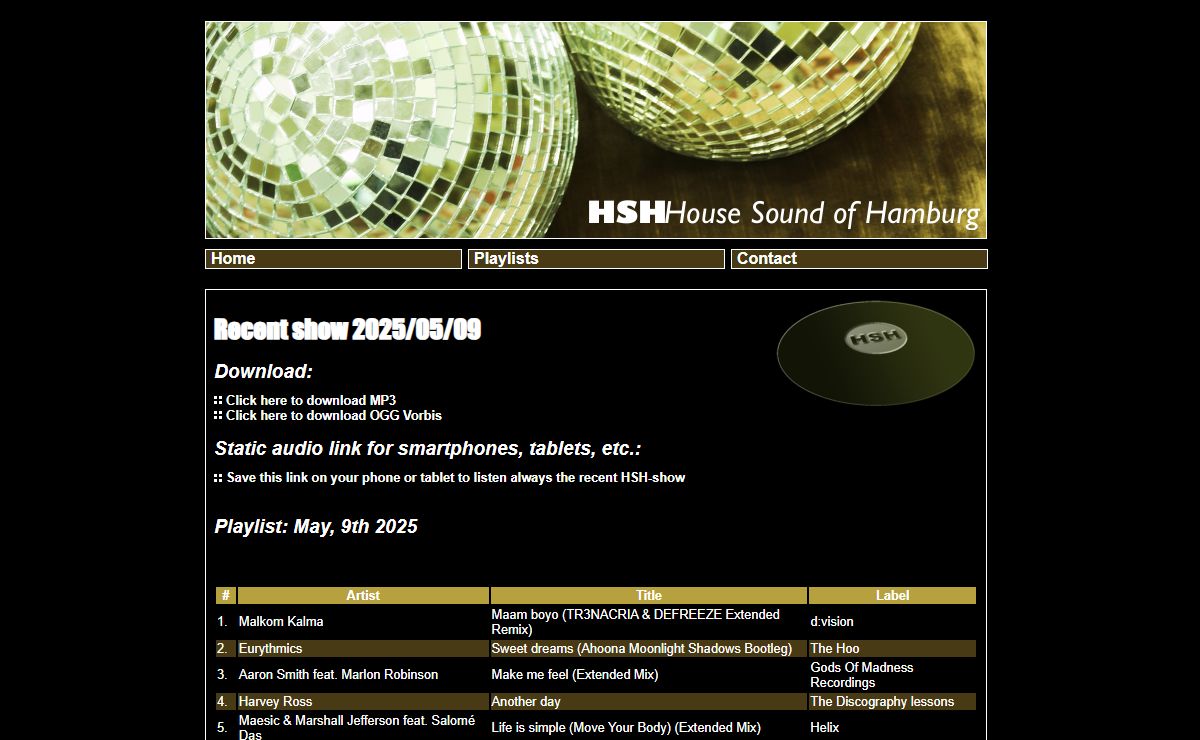Click the Artist column header
The width and height of the screenshot is (1200, 740).
[x=363, y=595]
